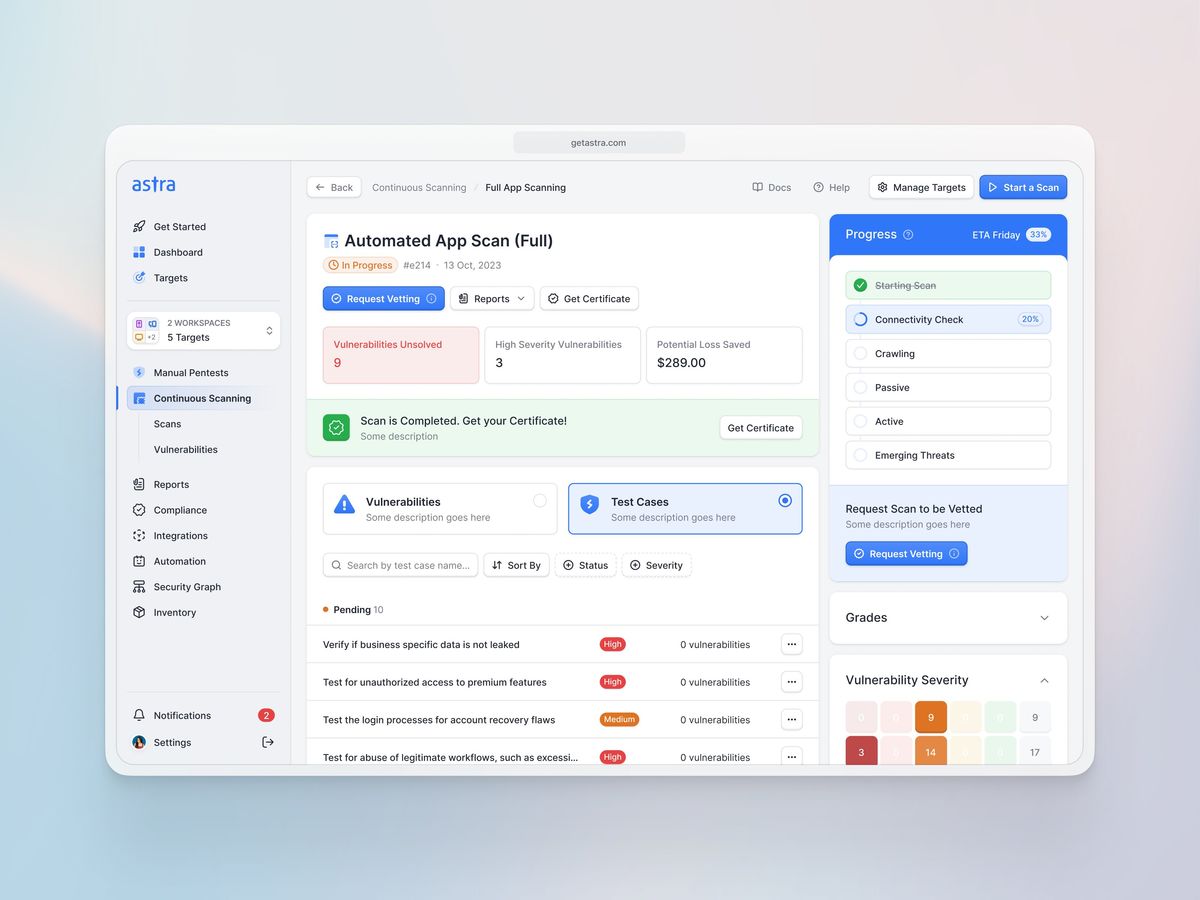
Task: Click the Connectivity Check spinner
Action: [x=860, y=319]
